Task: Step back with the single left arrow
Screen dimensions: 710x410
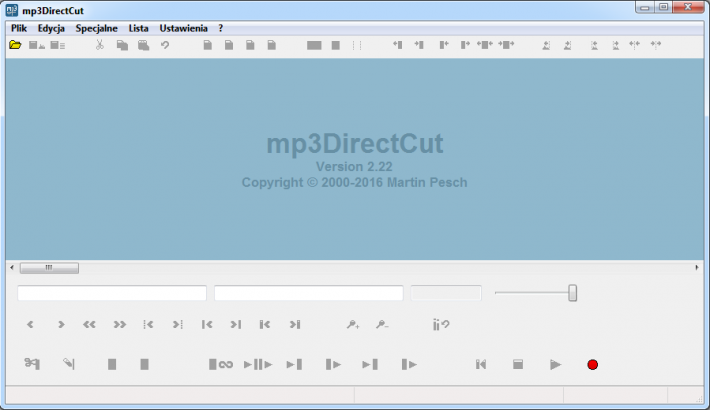Action: click(30, 324)
